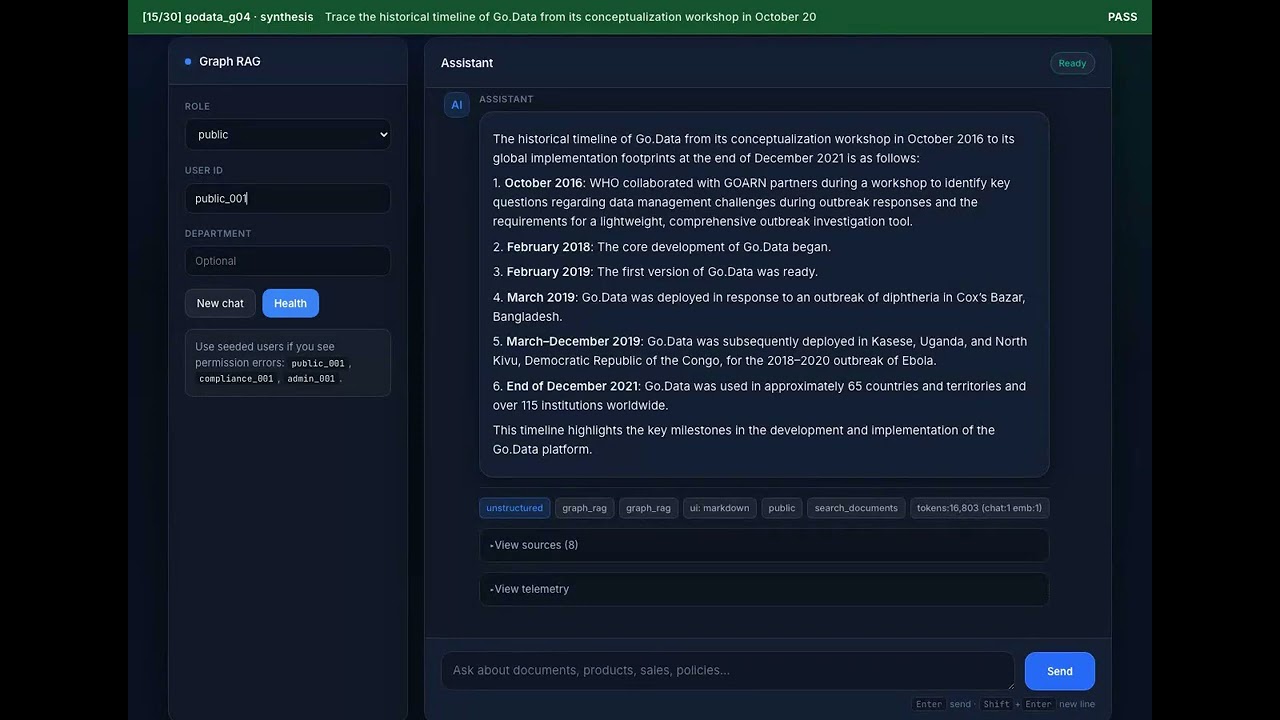Click the tokens:16,803 tag
Image resolution: width=1280 pixels, height=720 pixels.
point(979,508)
